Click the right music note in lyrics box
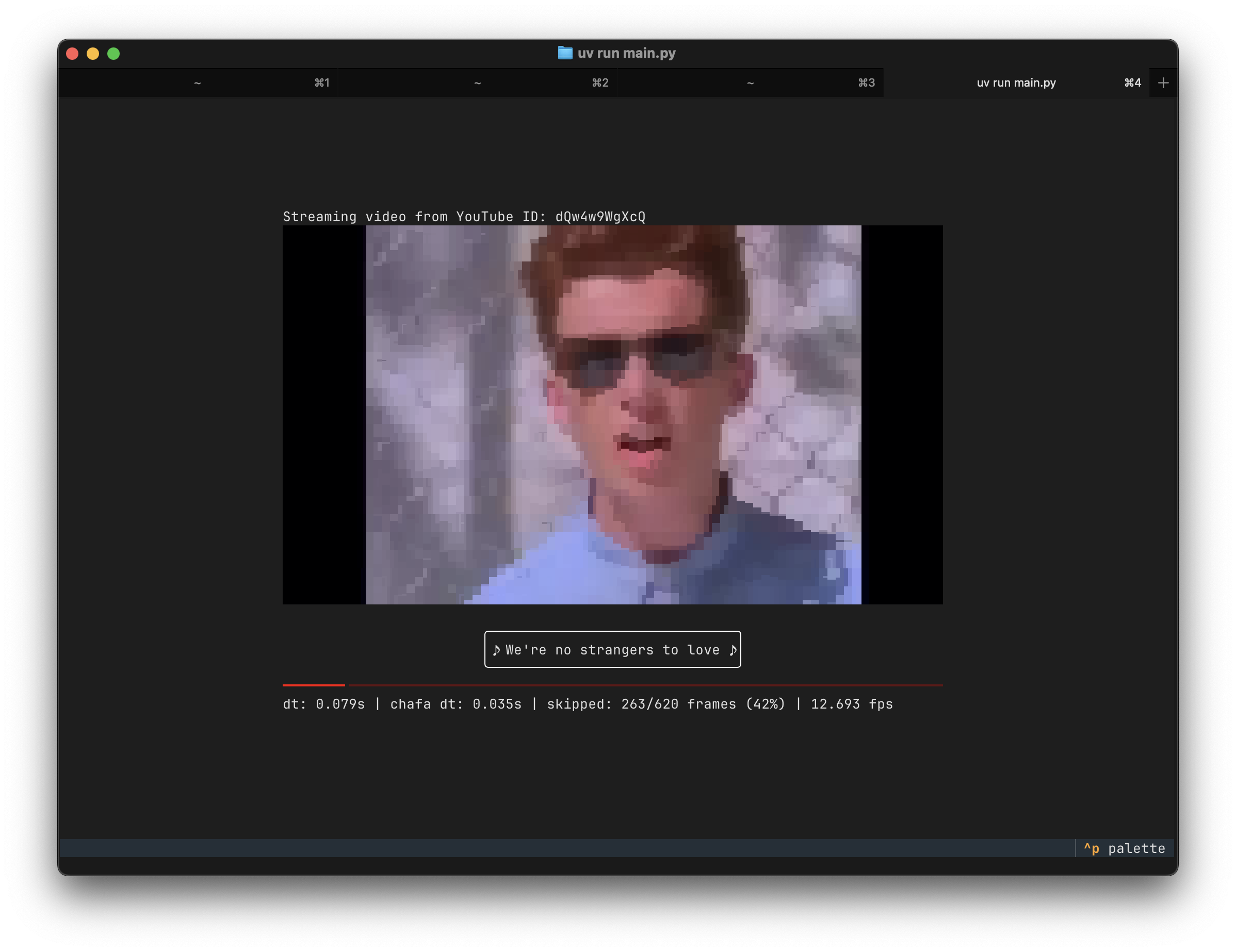This screenshot has height=952, width=1236. point(733,650)
